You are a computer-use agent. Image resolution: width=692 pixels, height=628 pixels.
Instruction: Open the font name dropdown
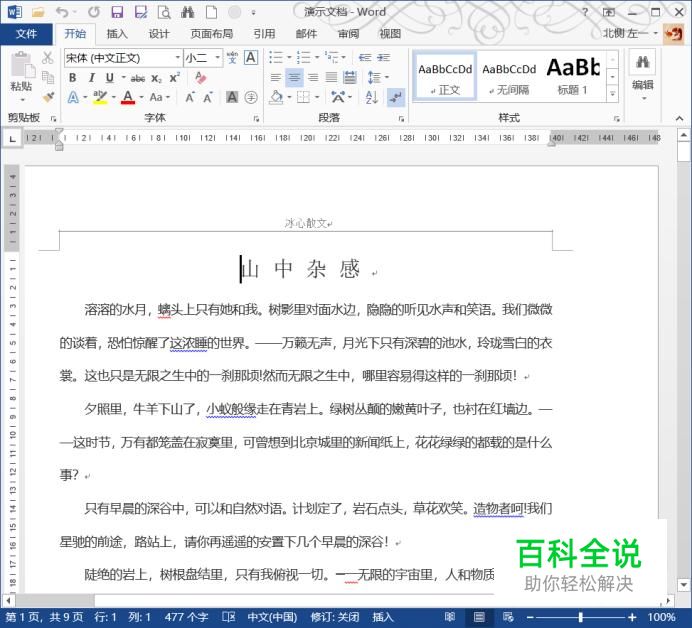pos(177,58)
